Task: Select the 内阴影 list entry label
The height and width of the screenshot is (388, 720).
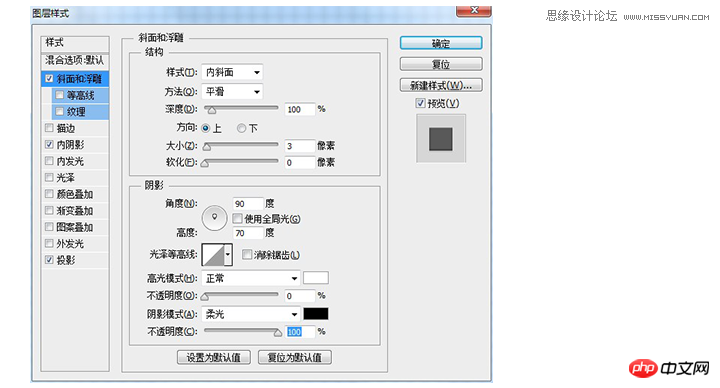Action: click(x=70, y=145)
